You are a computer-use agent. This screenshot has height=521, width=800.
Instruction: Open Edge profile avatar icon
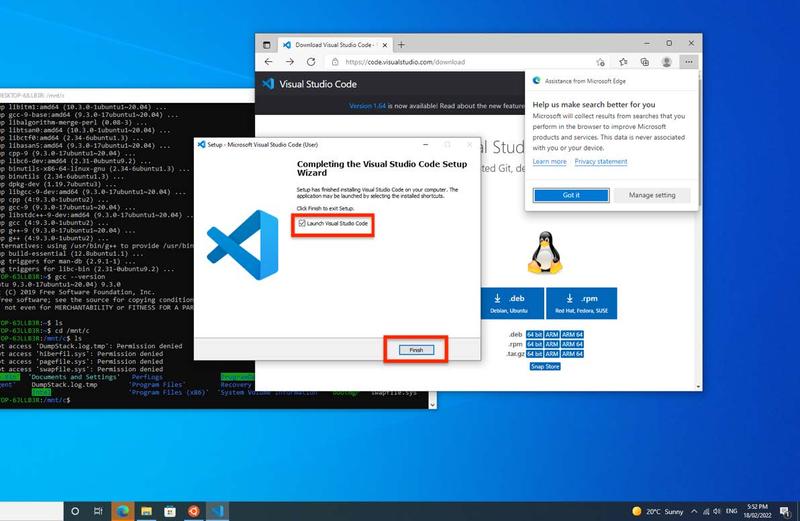pyautogui.click(x=666, y=62)
